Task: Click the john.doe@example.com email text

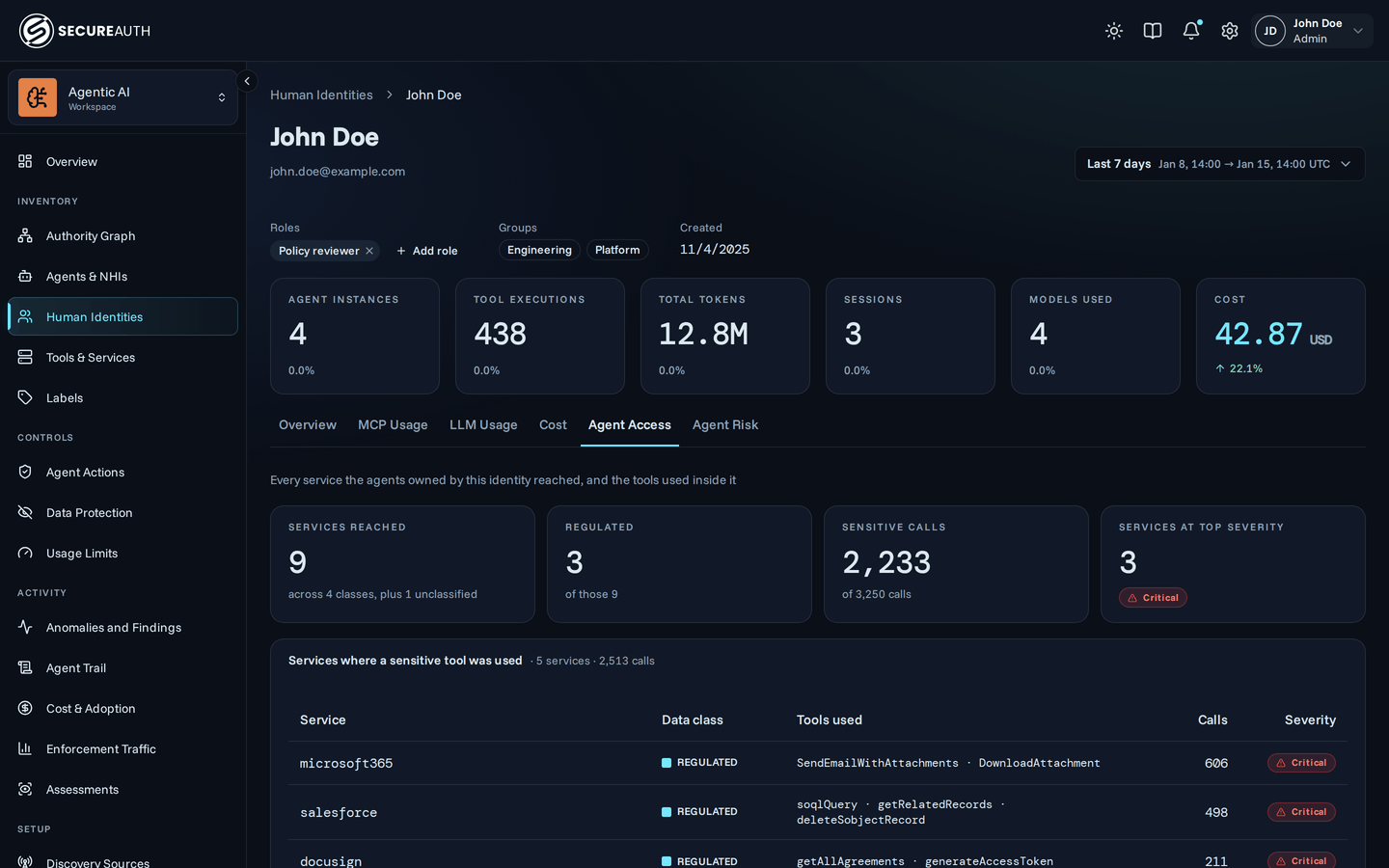Action: (x=338, y=172)
